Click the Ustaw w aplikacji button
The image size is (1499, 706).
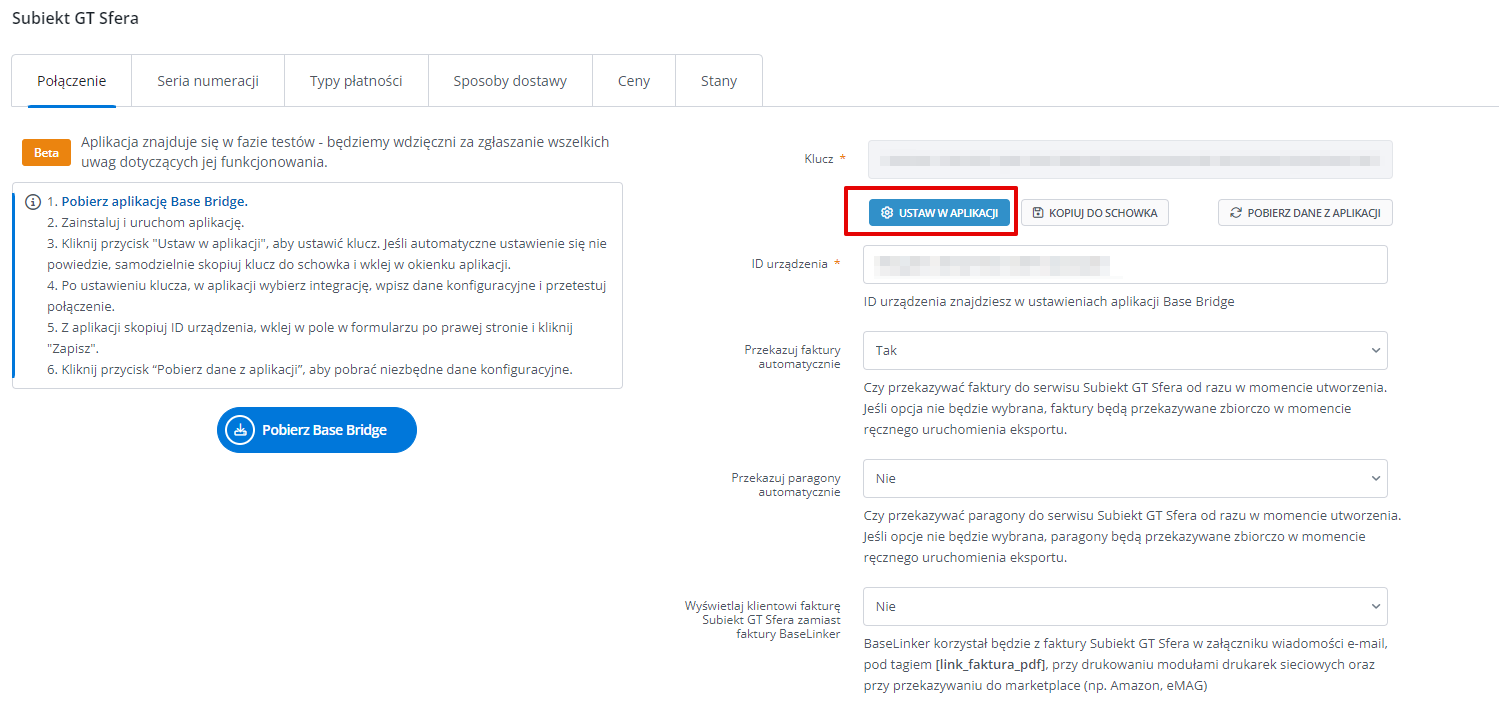[x=939, y=212]
